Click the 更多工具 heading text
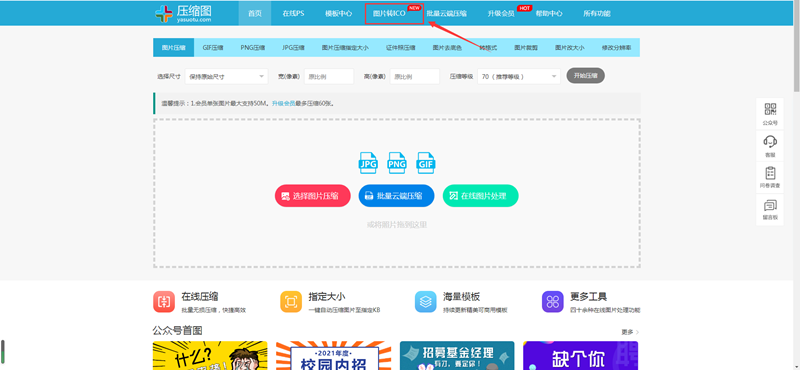800x370 pixels. pos(589,297)
